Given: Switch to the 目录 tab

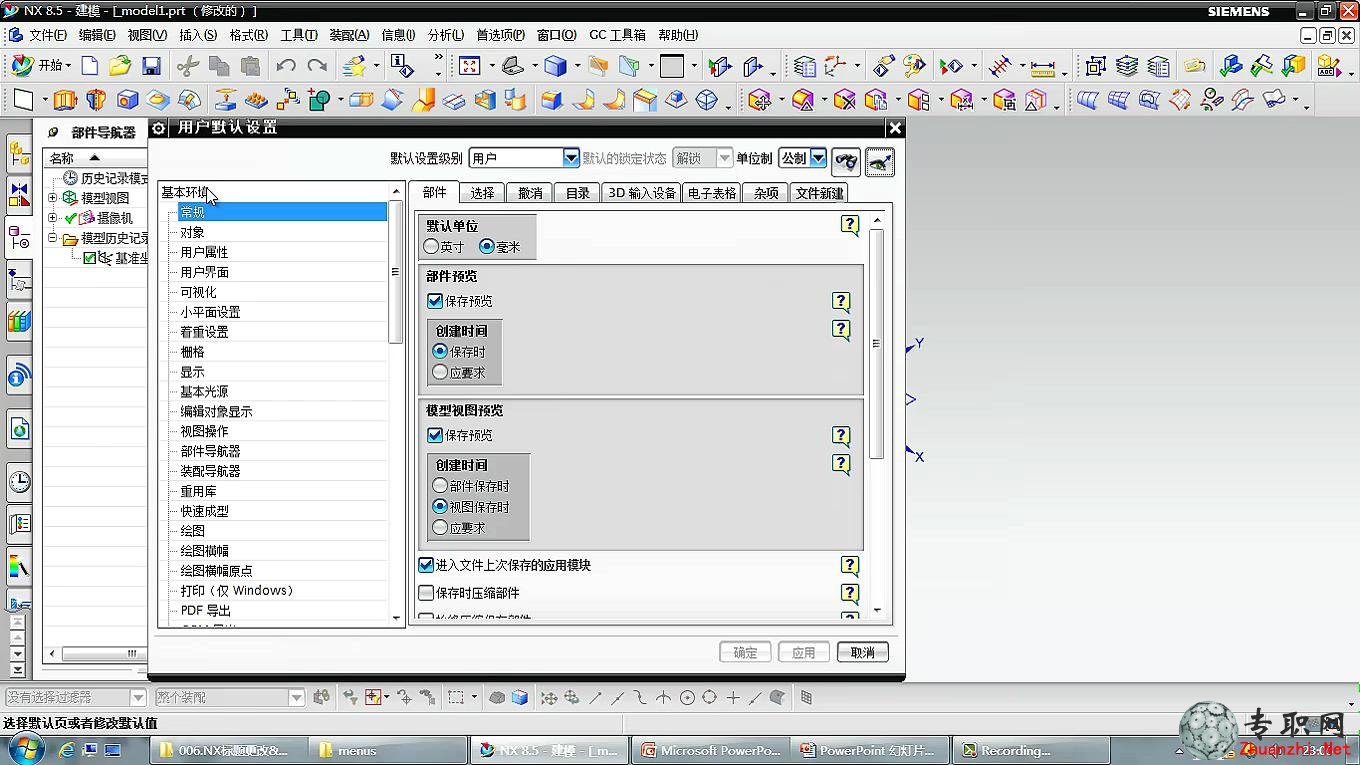Looking at the screenshot, I should coord(578,193).
